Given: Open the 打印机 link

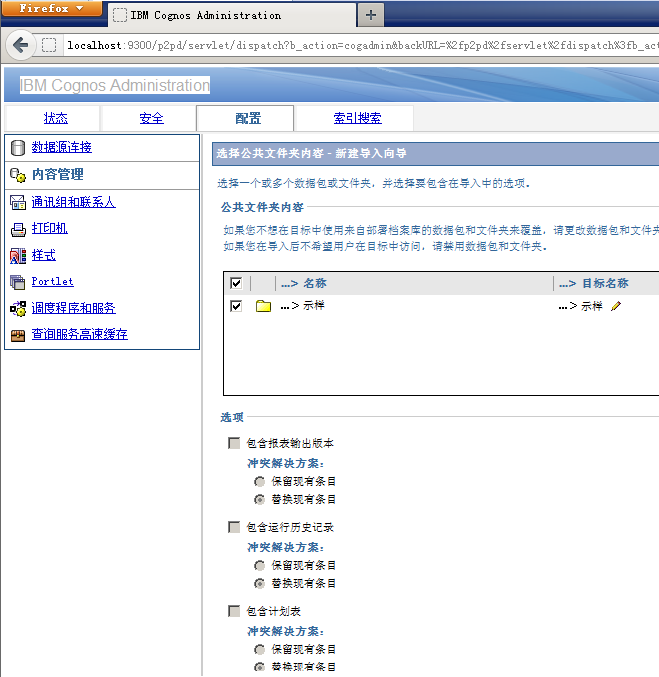Looking at the screenshot, I should (x=50, y=228).
